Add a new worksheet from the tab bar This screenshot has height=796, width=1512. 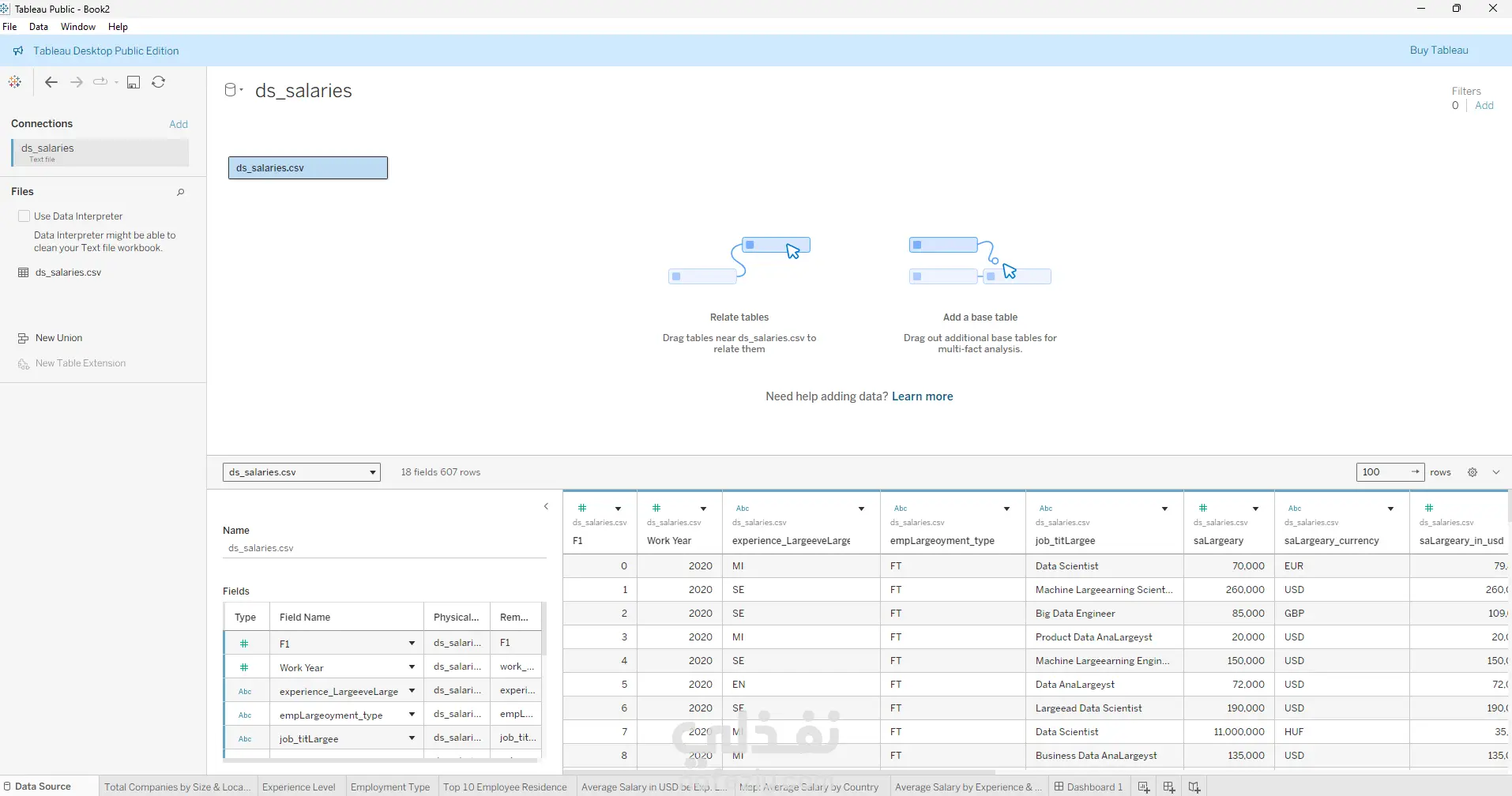pyautogui.click(x=1144, y=787)
